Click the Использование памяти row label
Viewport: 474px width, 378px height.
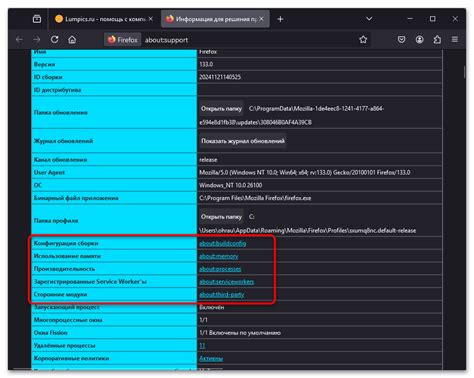(67, 256)
